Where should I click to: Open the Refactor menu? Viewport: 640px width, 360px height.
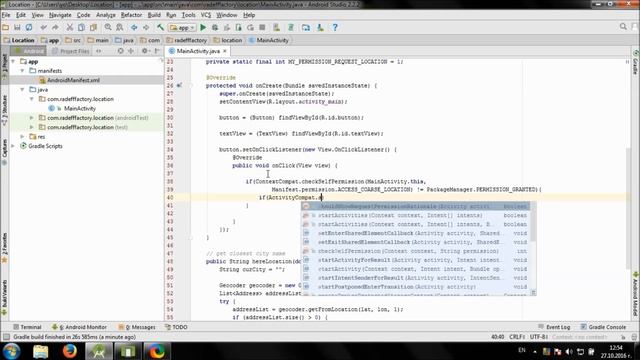point(131,15)
